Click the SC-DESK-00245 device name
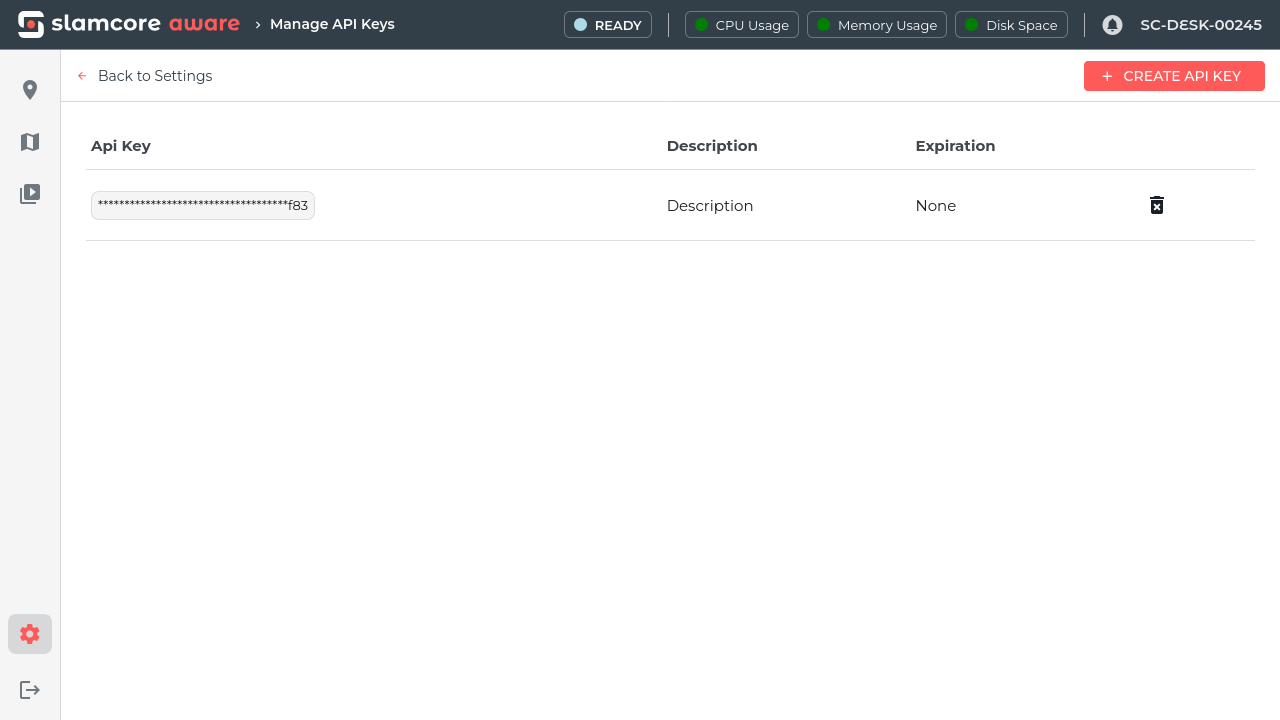The image size is (1280, 720). pyautogui.click(x=1201, y=25)
